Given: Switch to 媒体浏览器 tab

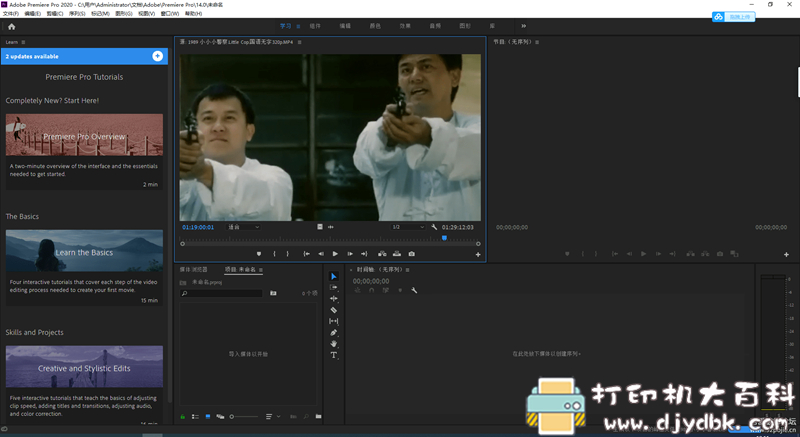Looking at the screenshot, I should tap(193, 270).
